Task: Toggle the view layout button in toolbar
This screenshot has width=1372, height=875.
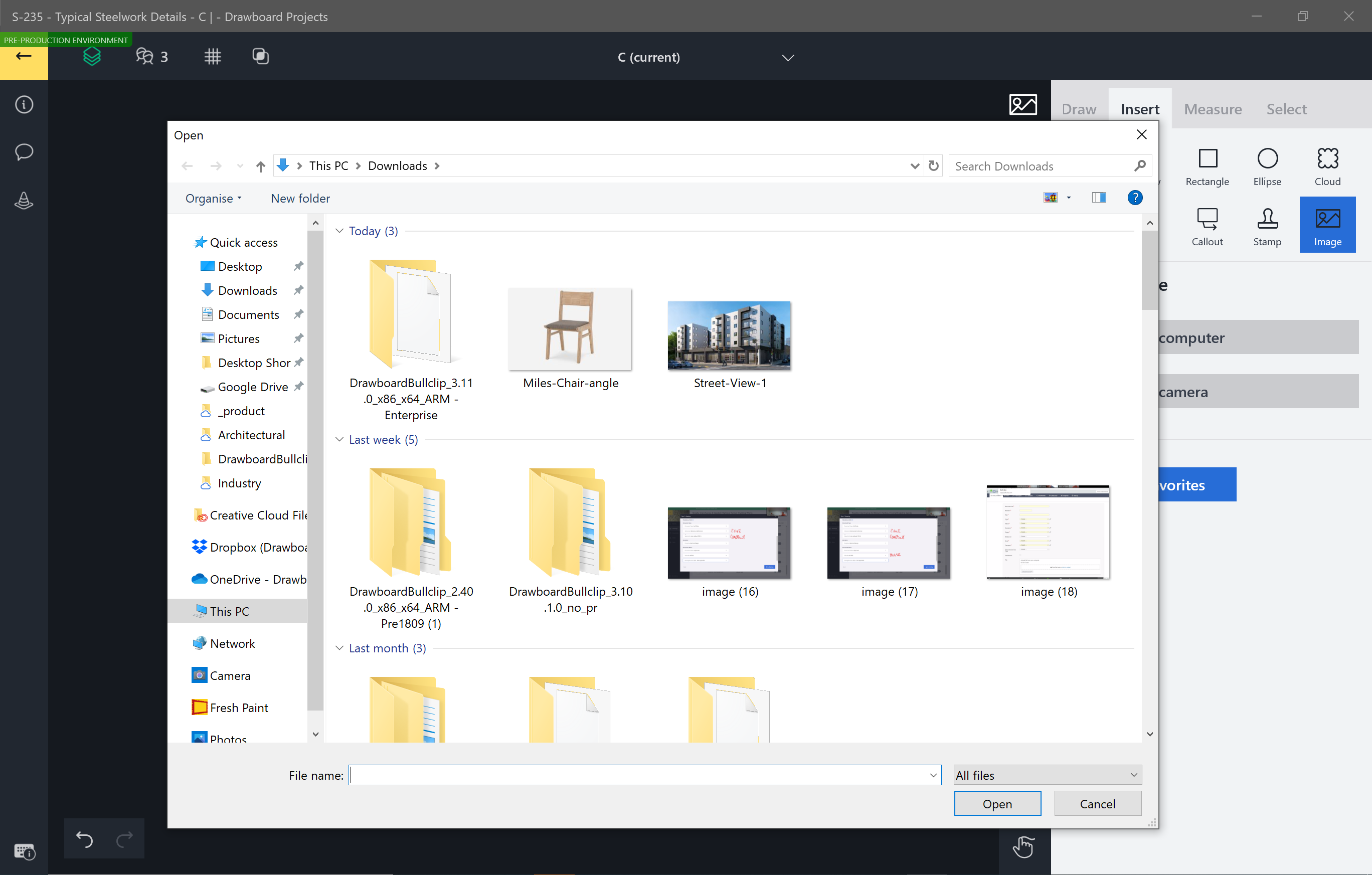Action: 1097,198
